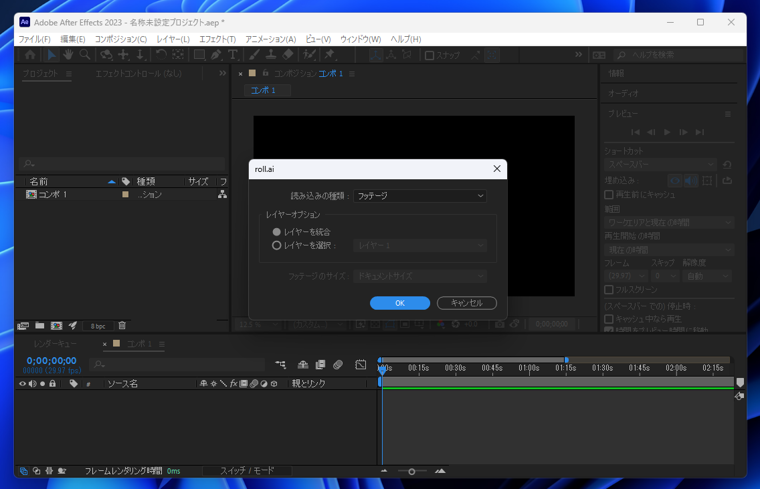Select the Eraser tool

tap(288, 55)
